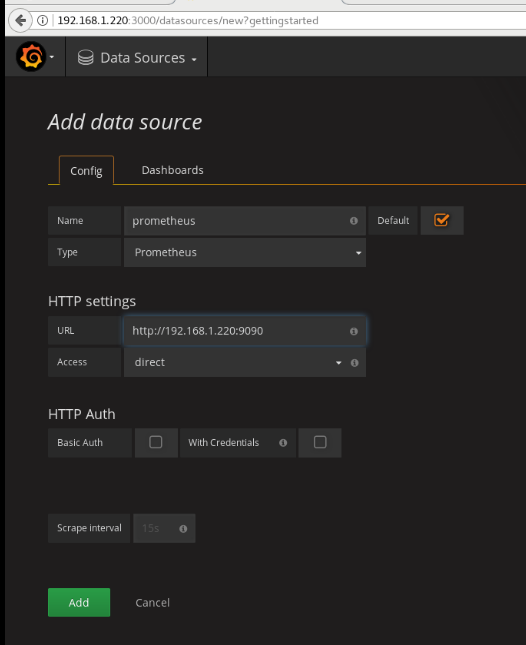Viewport: 526px width, 645px height.
Task: Expand the Data Sources menu
Action: (137, 58)
